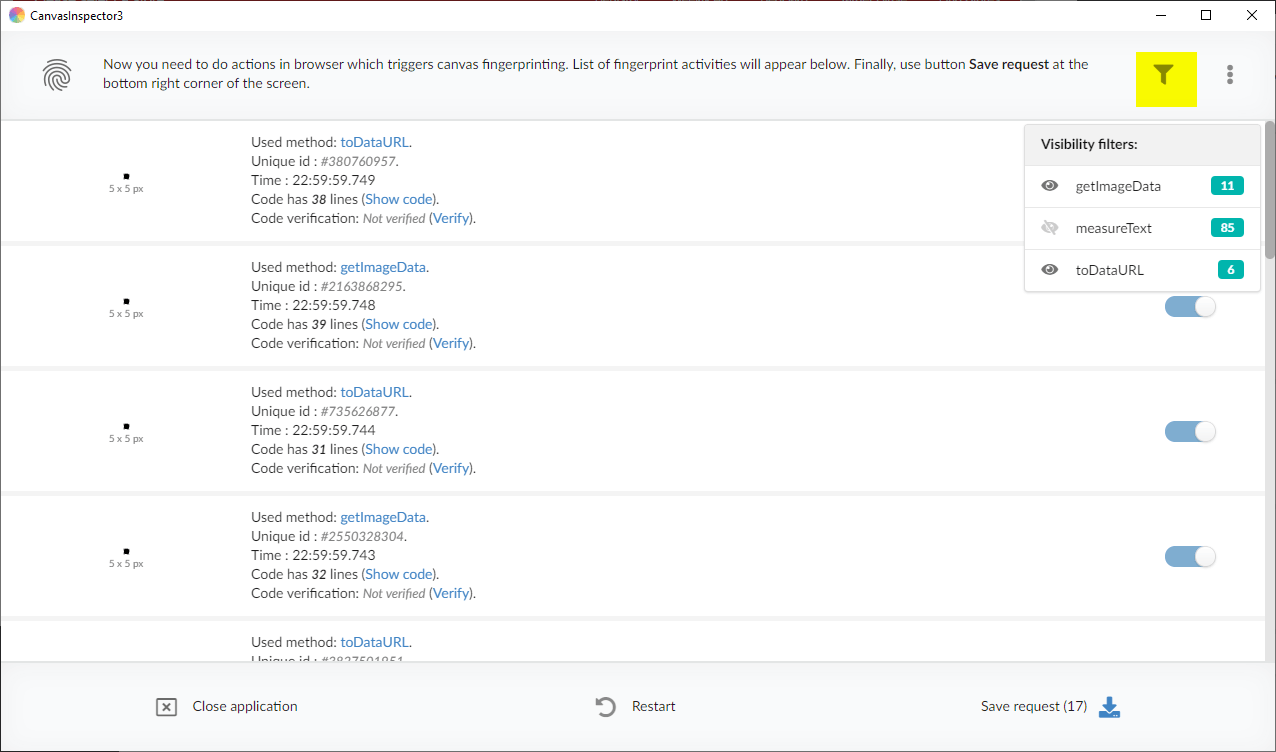
Task: Open the filter funnel icon
Action: pyautogui.click(x=1164, y=74)
